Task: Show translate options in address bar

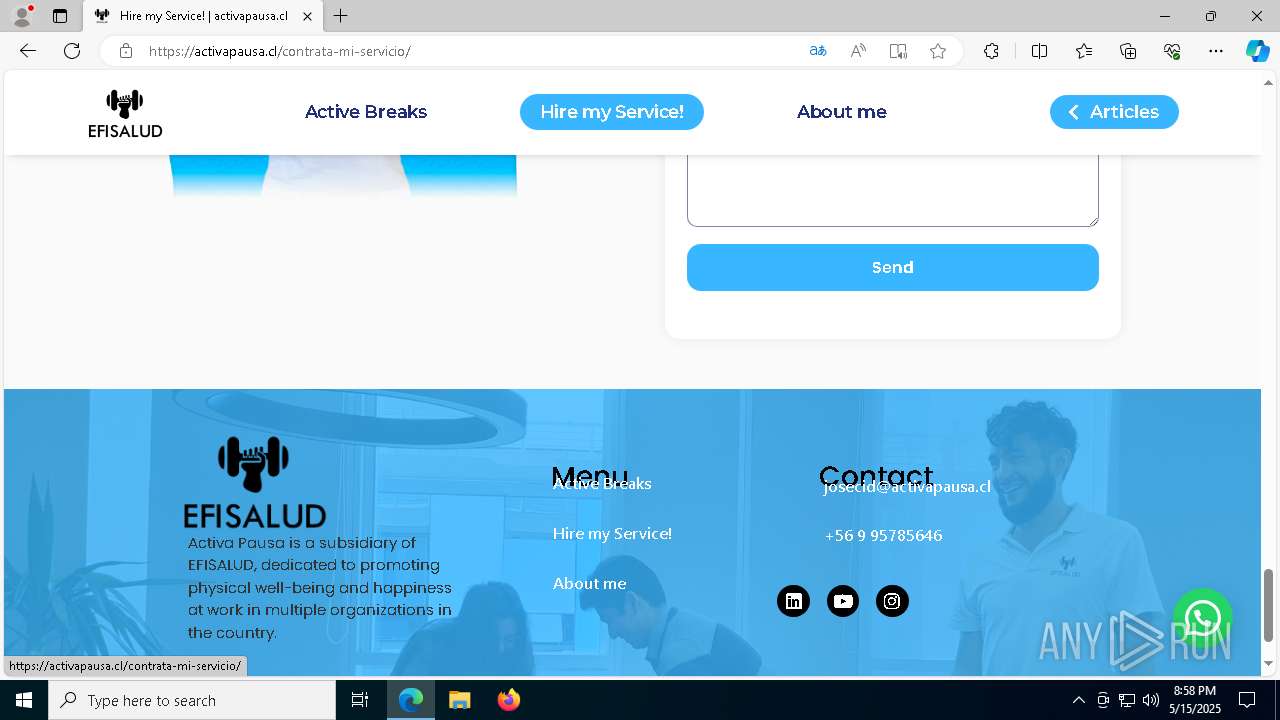Action: coord(818,51)
